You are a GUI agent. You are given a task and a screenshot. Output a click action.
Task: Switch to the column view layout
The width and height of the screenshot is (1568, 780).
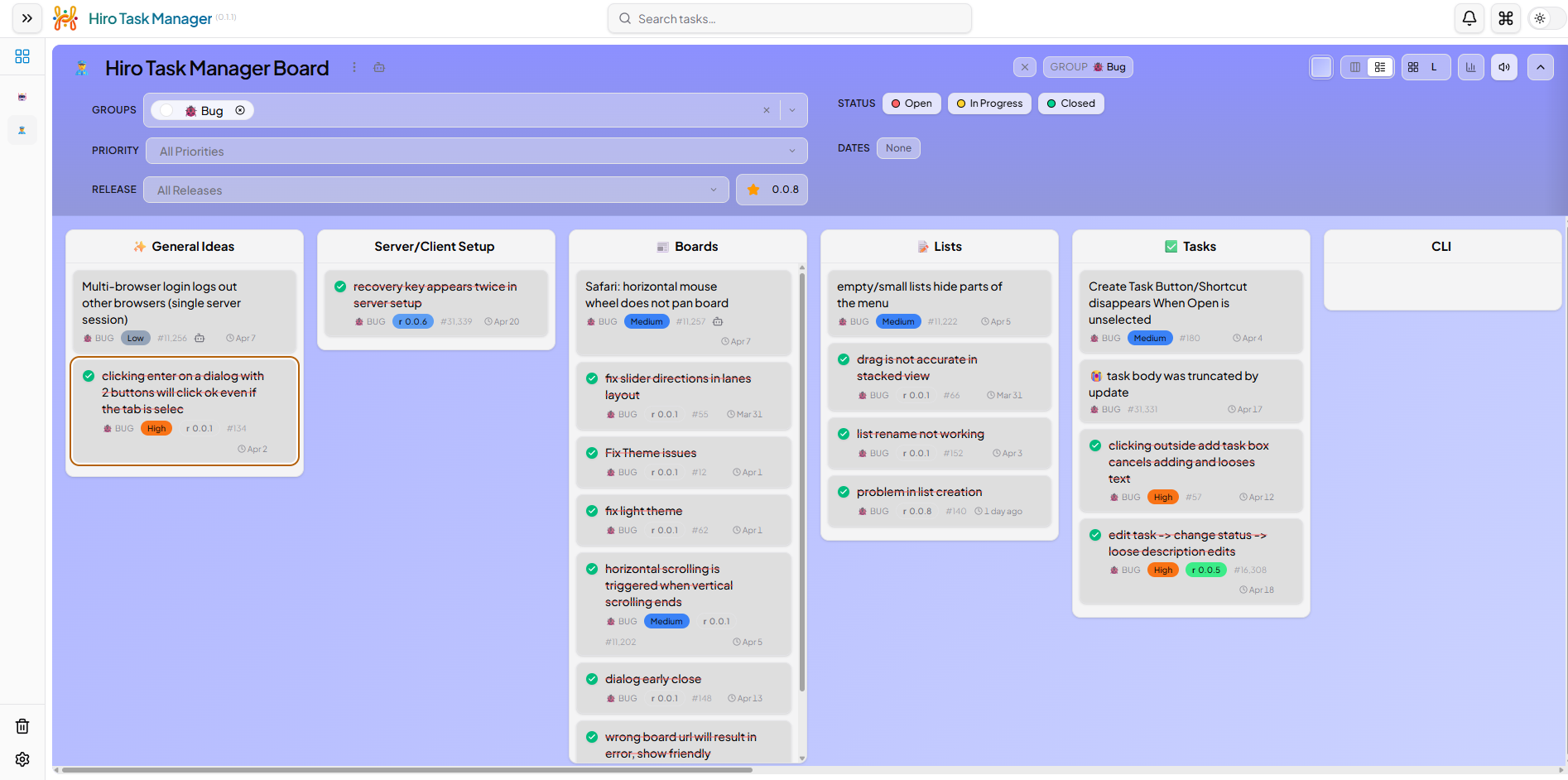click(1354, 67)
